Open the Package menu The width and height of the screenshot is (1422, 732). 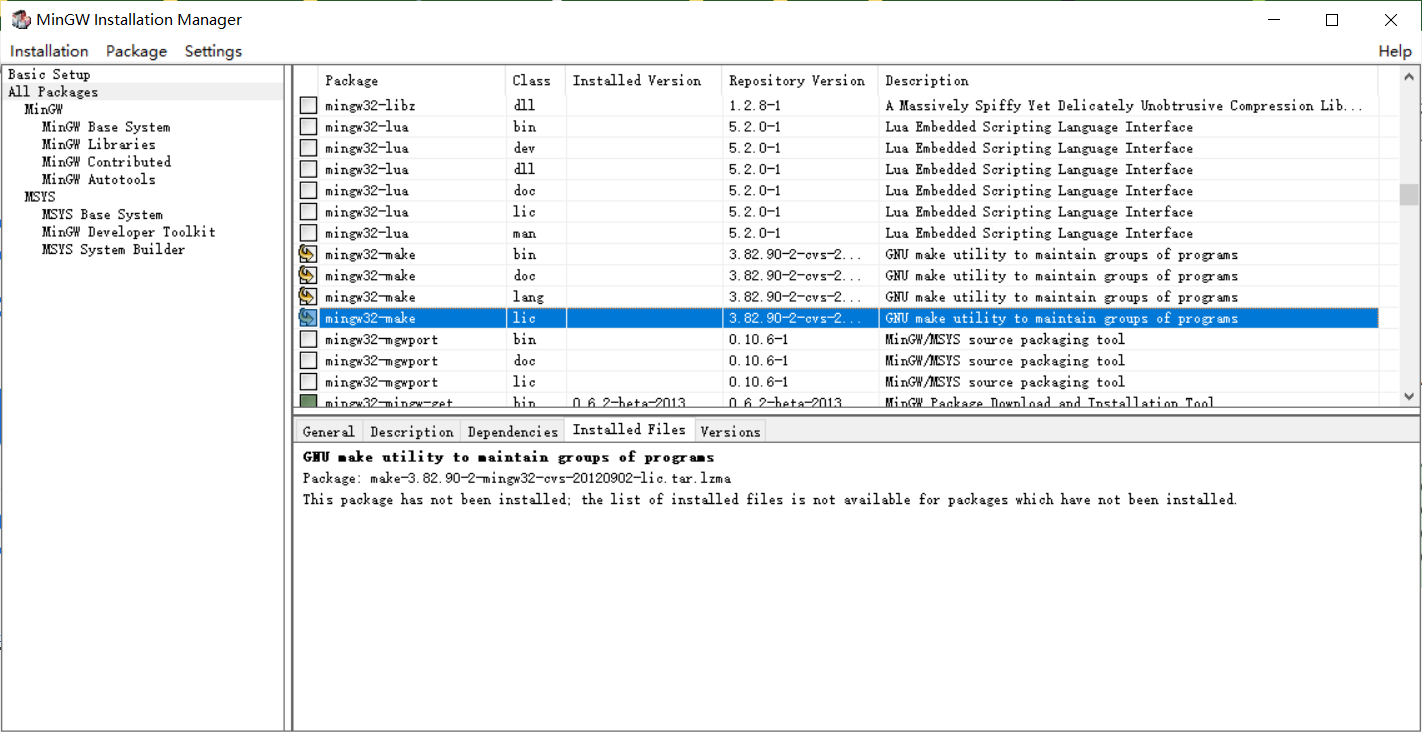pyautogui.click(x=136, y=51)
